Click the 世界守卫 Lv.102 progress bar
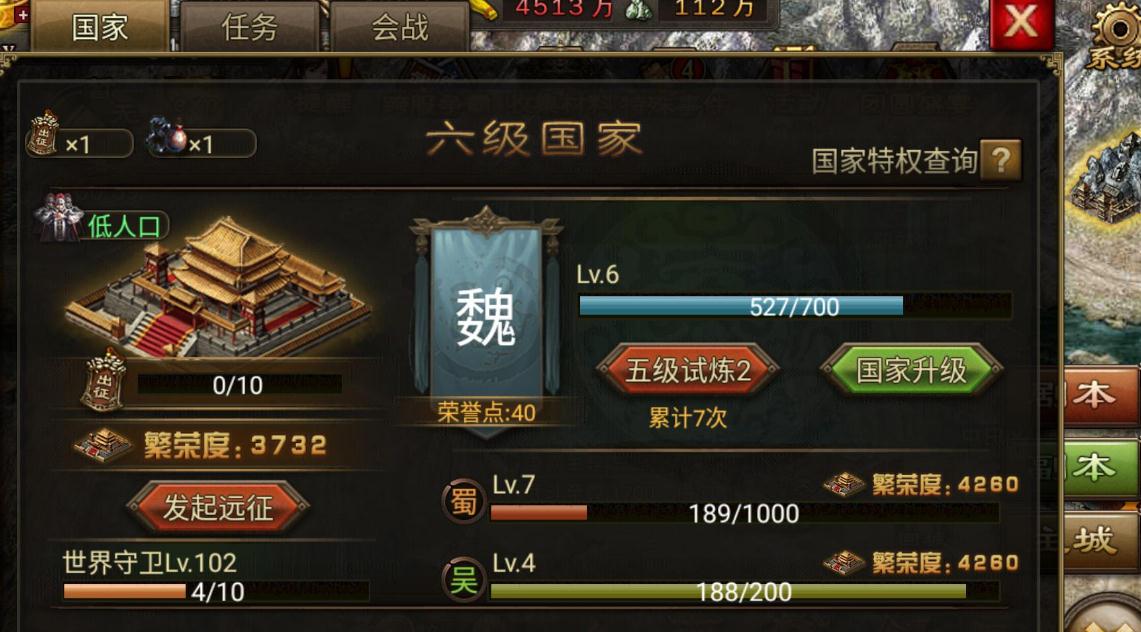Viewport: 1141px width, 632px height. tap(216, 591)
